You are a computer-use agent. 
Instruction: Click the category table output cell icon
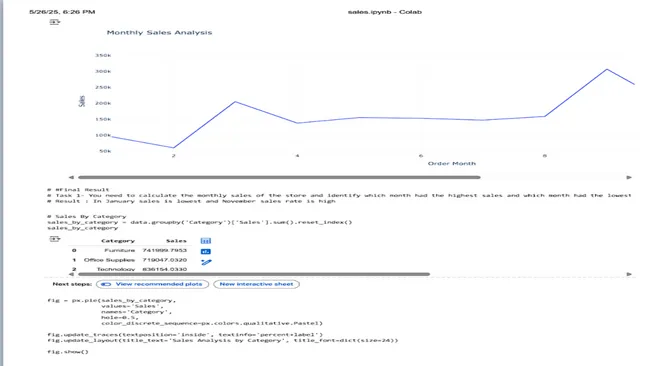tap(55, 239)
